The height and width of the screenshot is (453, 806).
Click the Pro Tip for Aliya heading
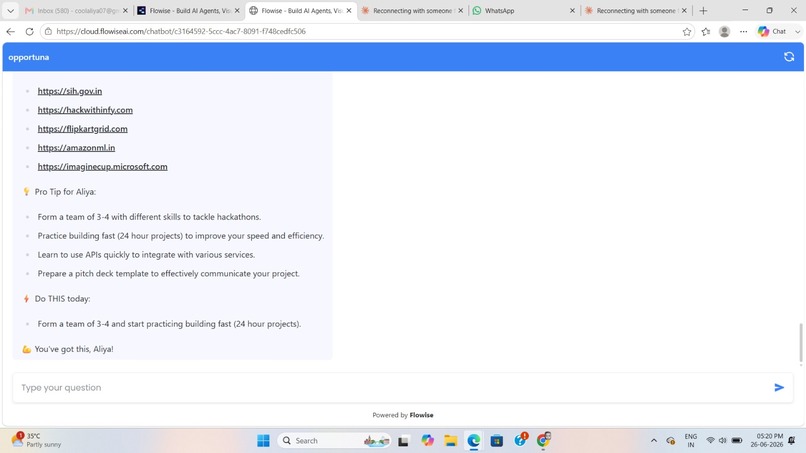tap(65, 192)
